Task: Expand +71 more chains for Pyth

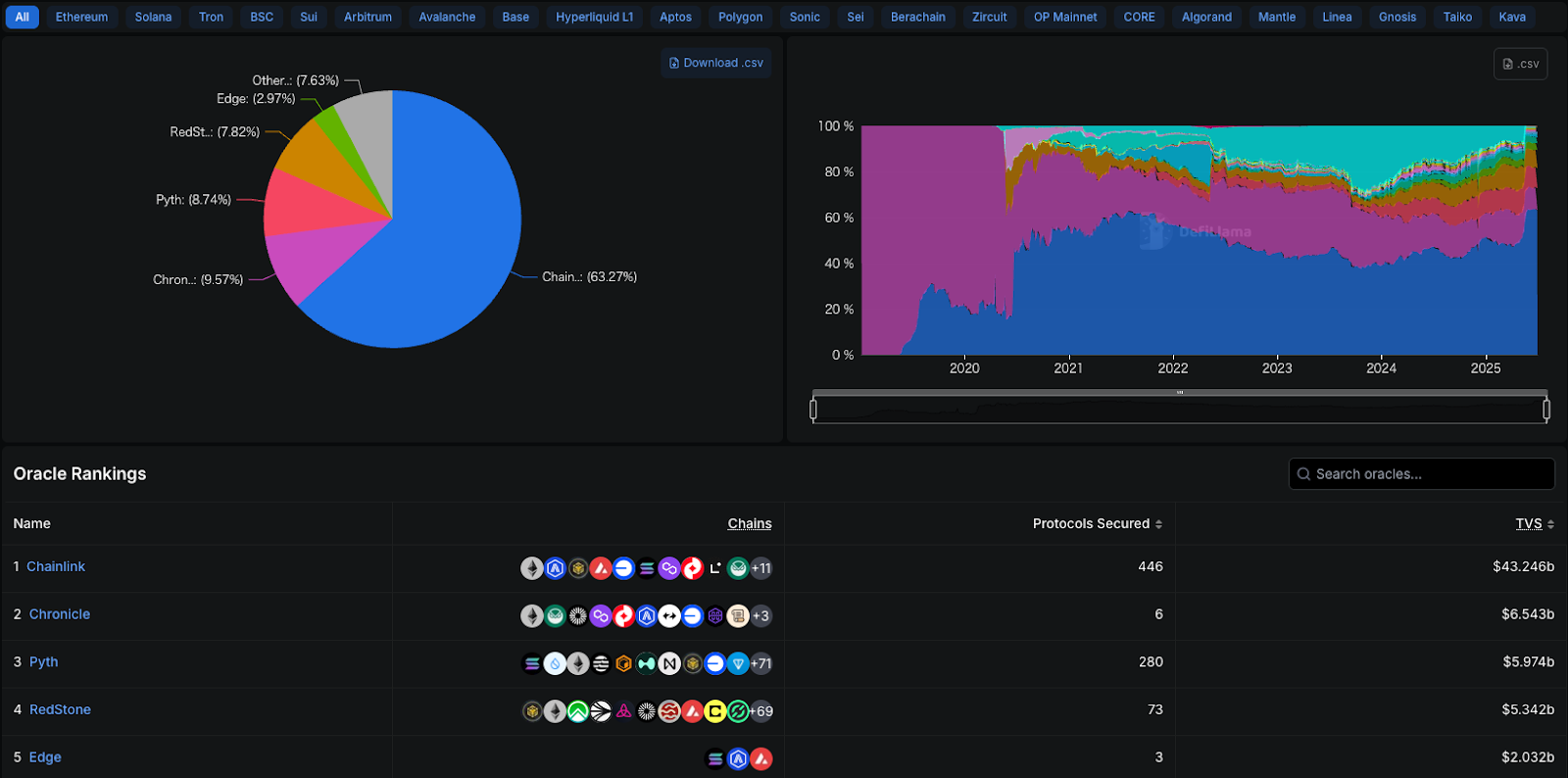Action: (x=760, y=663)
